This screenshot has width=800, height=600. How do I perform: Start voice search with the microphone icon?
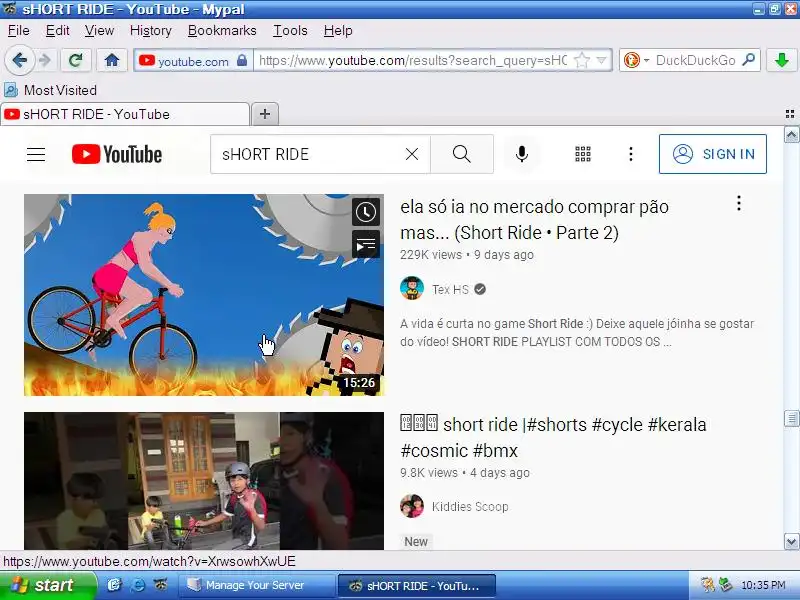click(521, 154)
